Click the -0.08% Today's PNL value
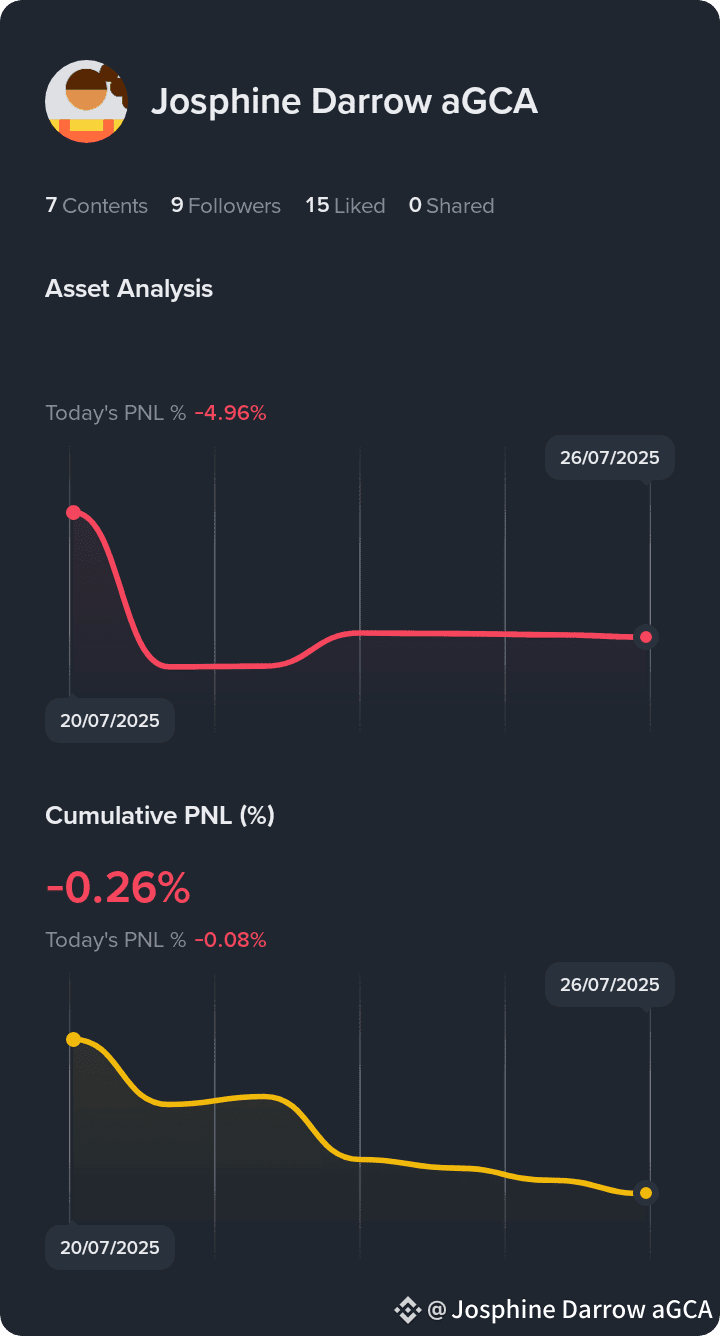Screen dimensions: 720x1336 click(230, 940)
